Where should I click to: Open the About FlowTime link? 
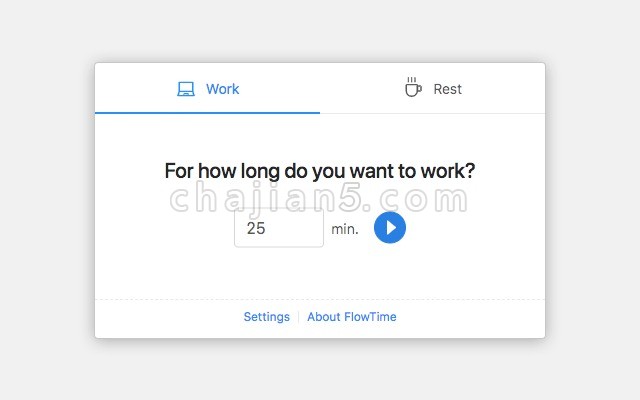pos(351,317)
